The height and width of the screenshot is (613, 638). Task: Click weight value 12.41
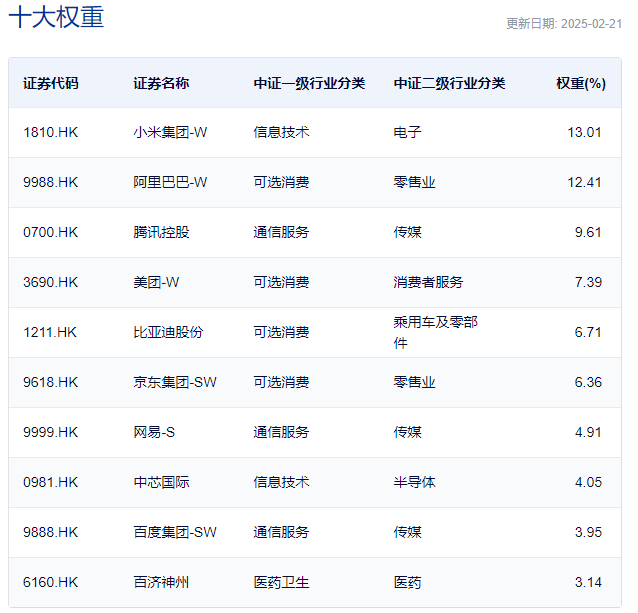pos(584,182)
